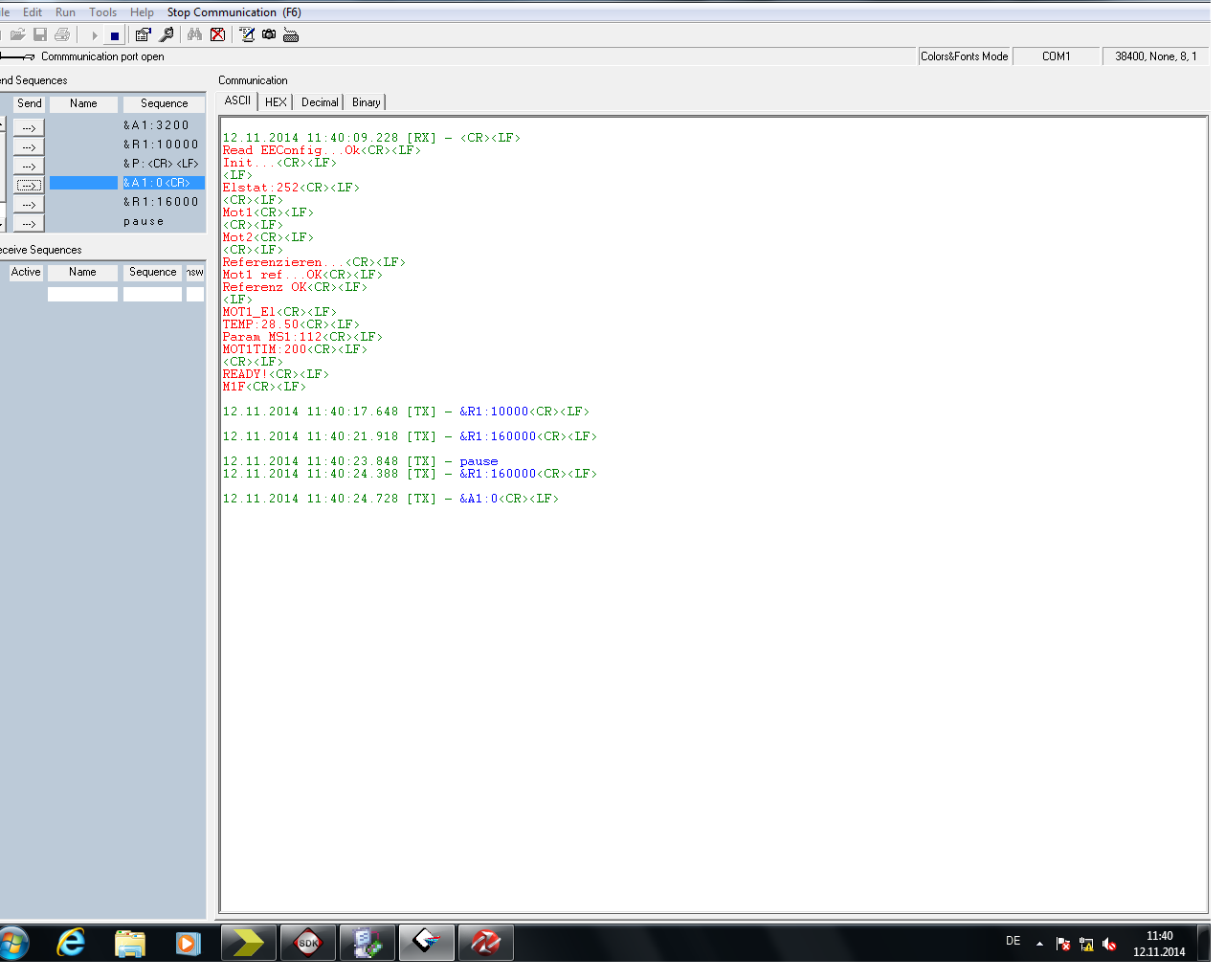Image resolution: width=1225 pixels, height=980 pixels.
Task: Click the COM1 port status field
Action: (1056, 56)
